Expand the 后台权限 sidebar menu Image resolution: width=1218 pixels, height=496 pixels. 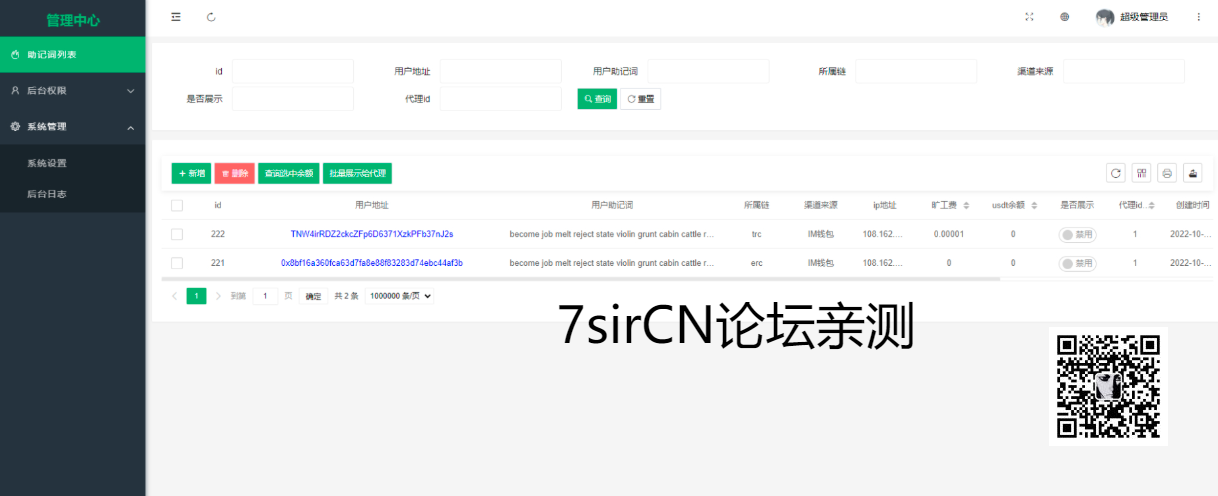(72, 91)
